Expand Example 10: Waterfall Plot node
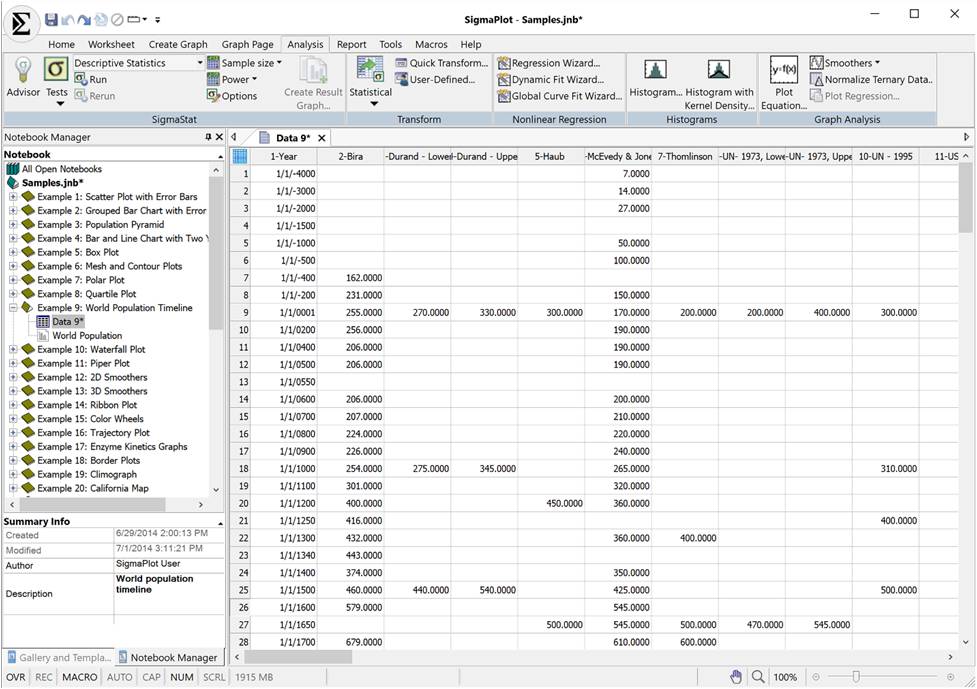 (13, 350)
